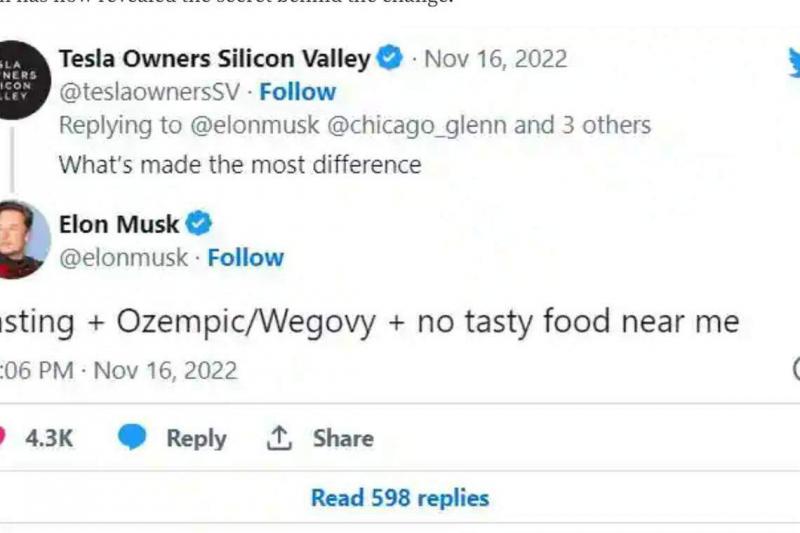Like the tweet via the heart icon
Image resolution: width=800 pixels, height=533 pixels.
pyautogui.click(x=3, y=438)
